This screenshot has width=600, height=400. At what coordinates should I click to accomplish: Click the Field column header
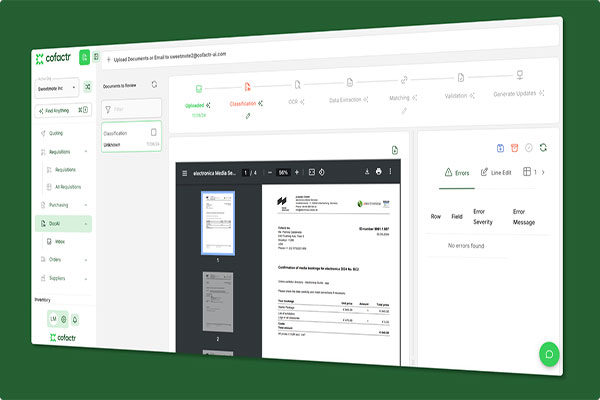[457, 217]
